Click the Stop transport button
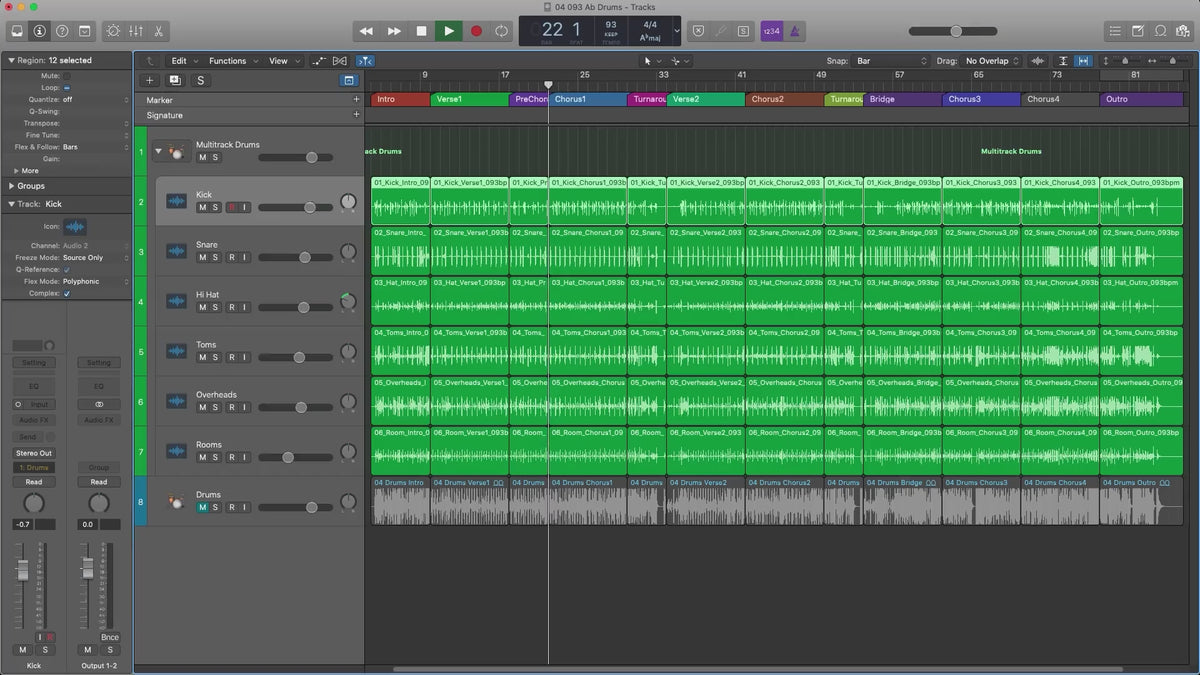 (421, 31)
